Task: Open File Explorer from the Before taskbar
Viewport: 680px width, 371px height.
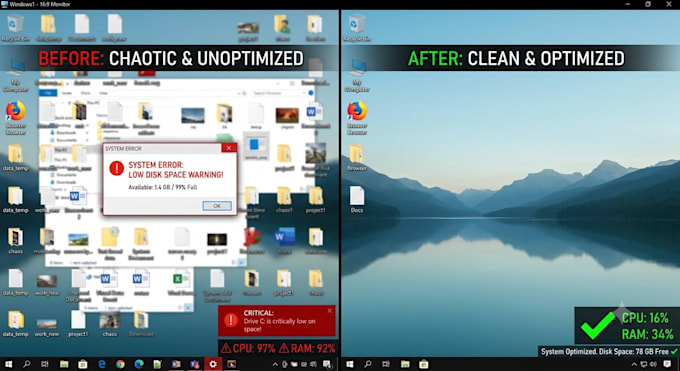Action: point(64,364)
